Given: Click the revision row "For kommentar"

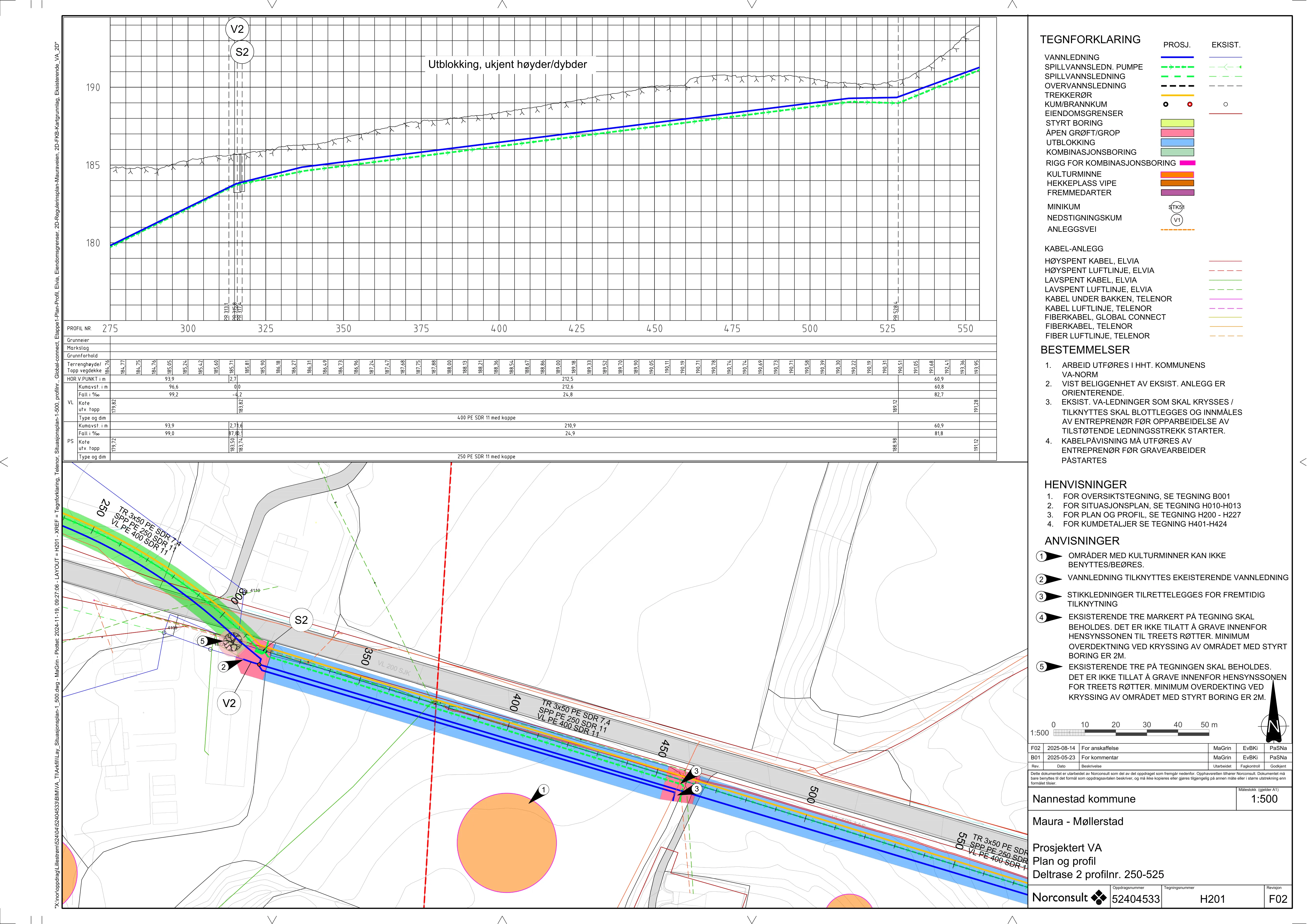Looking at the screenshot, I should pos(1100,758).
